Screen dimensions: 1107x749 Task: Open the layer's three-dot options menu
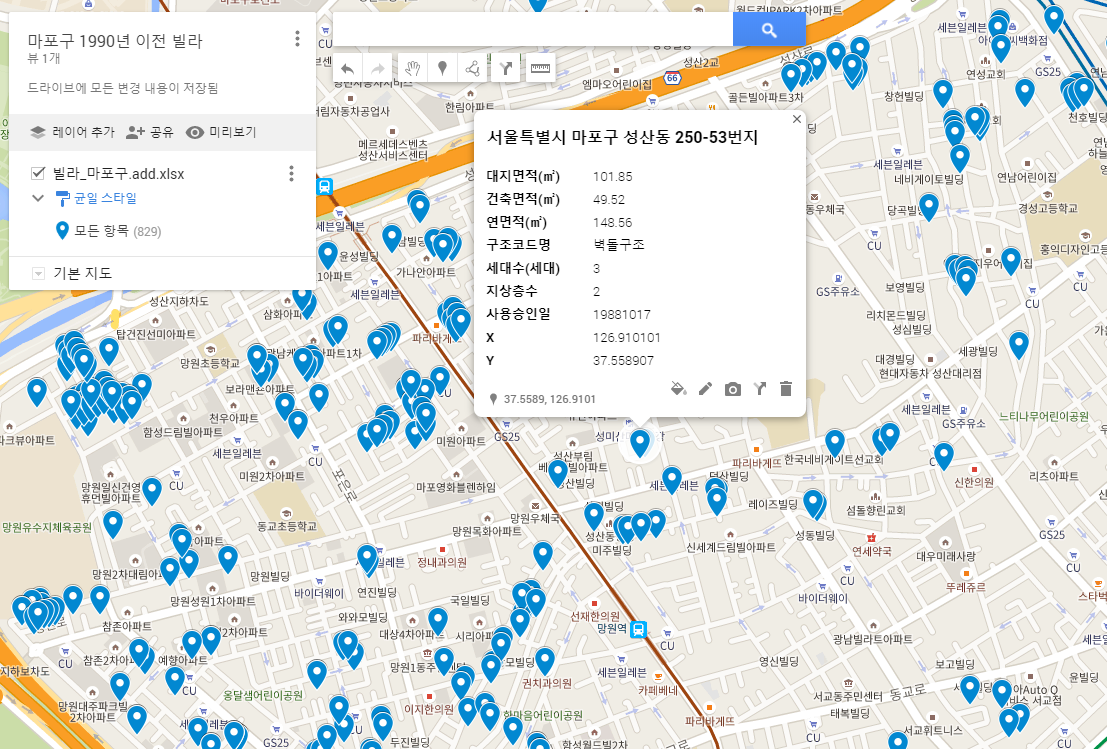coord(290,172)
